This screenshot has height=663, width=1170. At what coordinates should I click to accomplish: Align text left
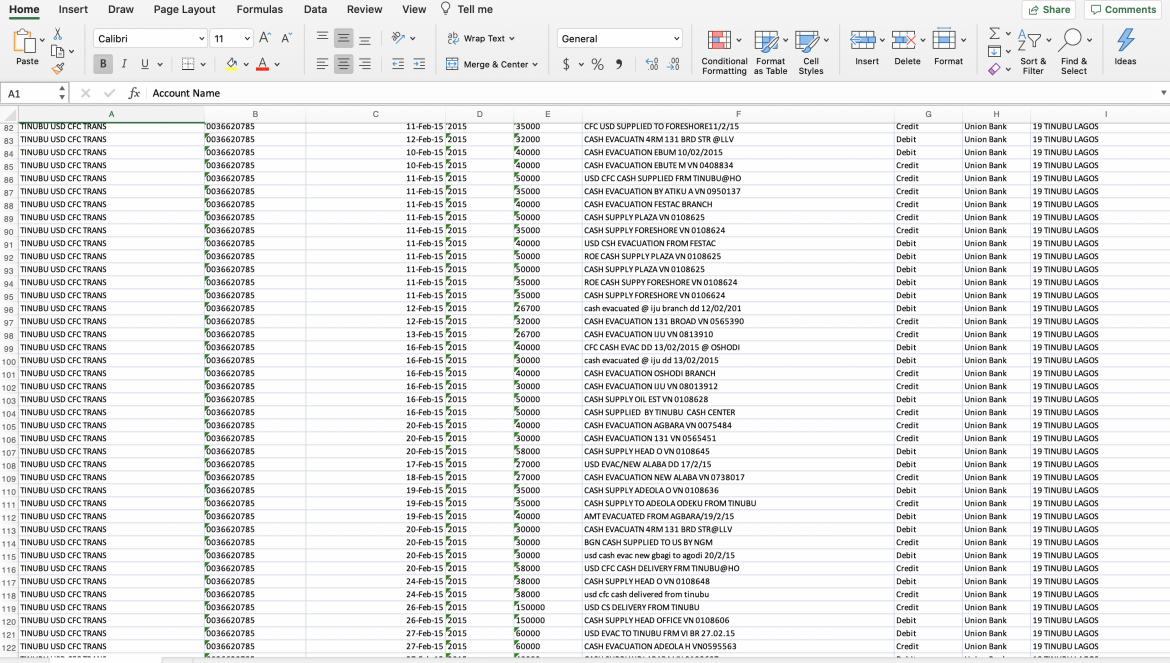click(322, 64)
